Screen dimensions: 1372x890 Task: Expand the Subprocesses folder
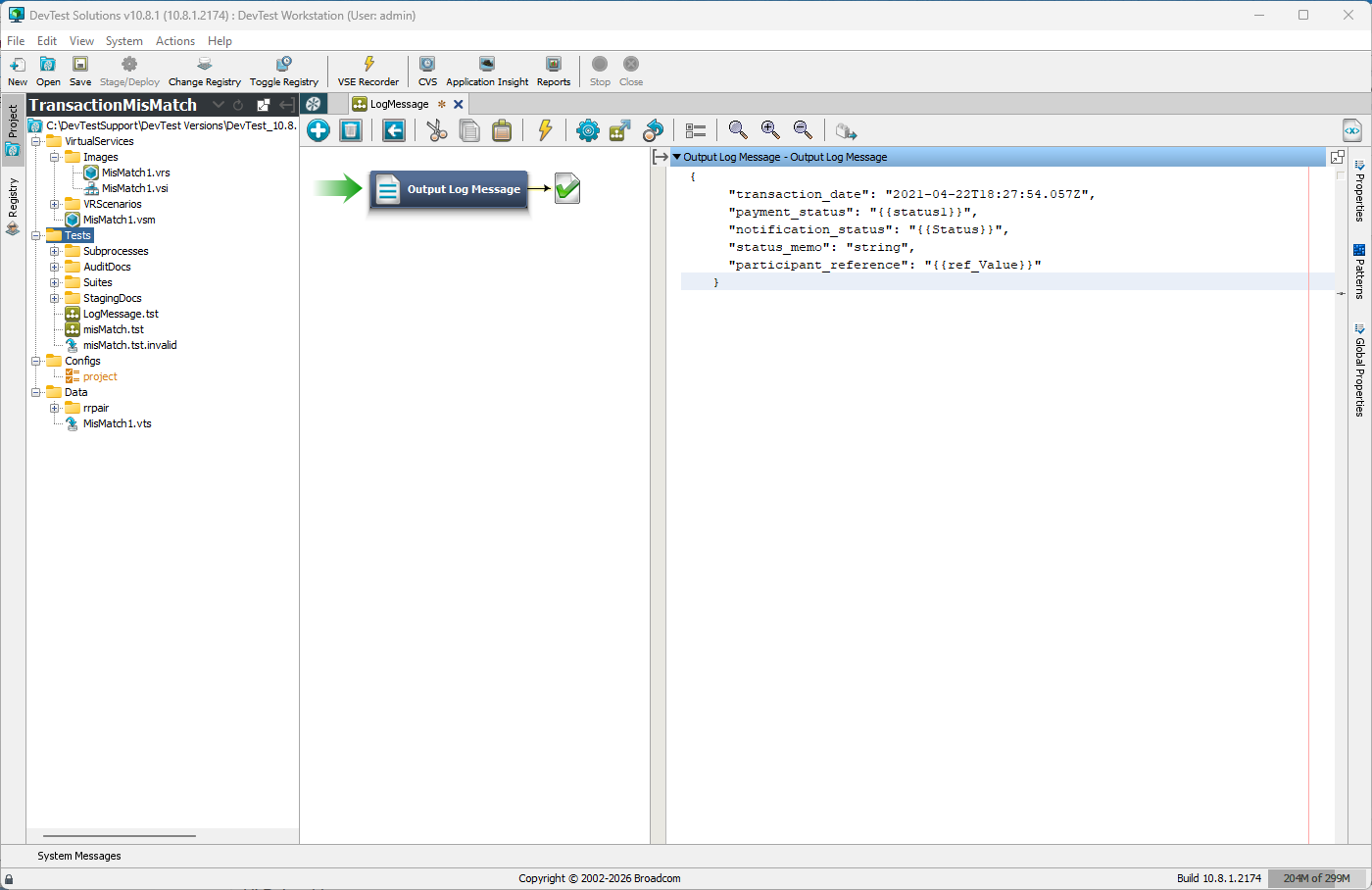(55, 251)
